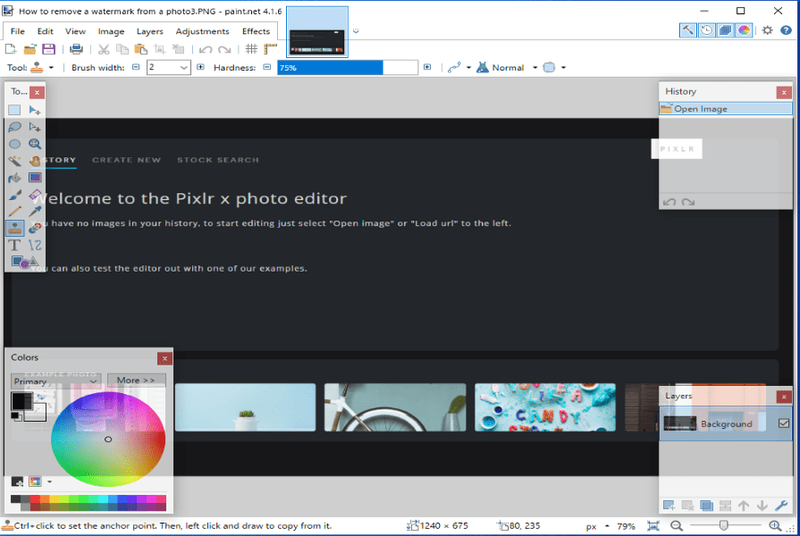Screen dimensions: 800x536
Task: Click the Paste toolbar icon
Action: 141,49
